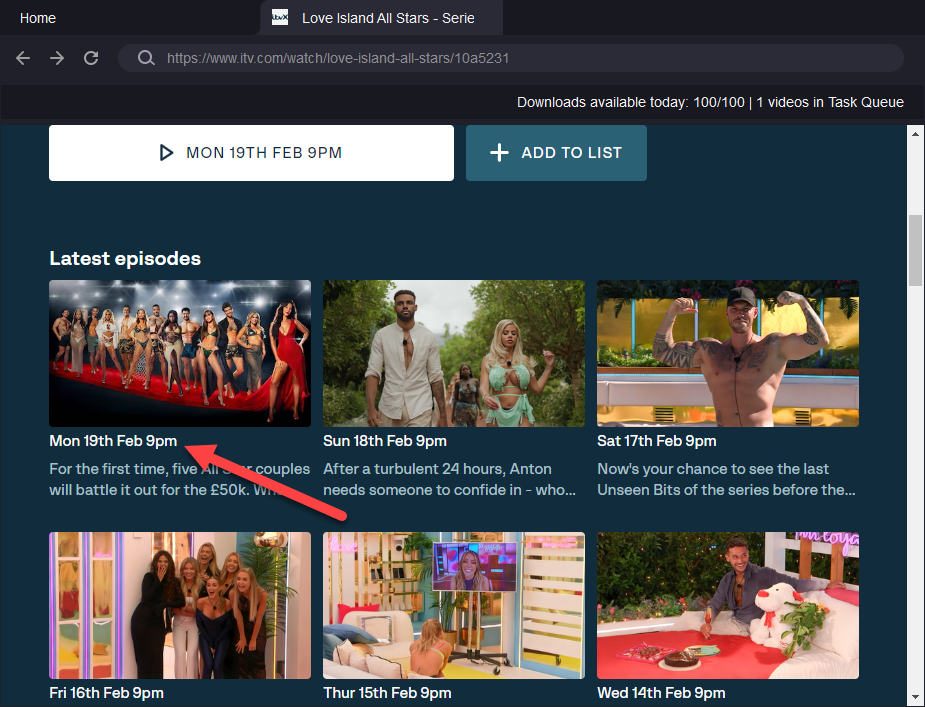Open the Wed 14th Feb episode thumbnail
This screenshot has height=707, width=925.
(728, 605)
